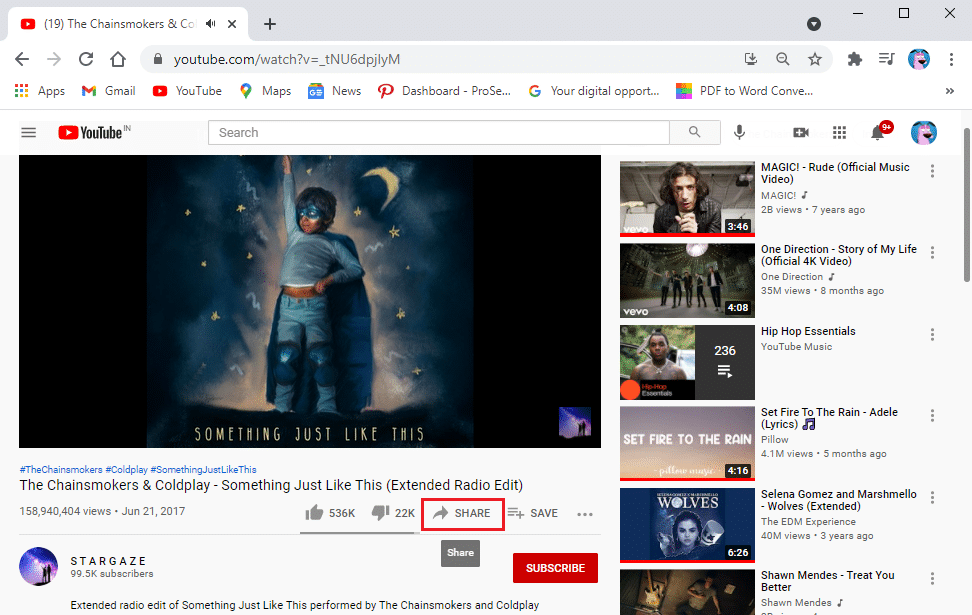Click the search magnifier button
Screen dimensions: 972x615
pyautogui.click(x=695, y=132)
